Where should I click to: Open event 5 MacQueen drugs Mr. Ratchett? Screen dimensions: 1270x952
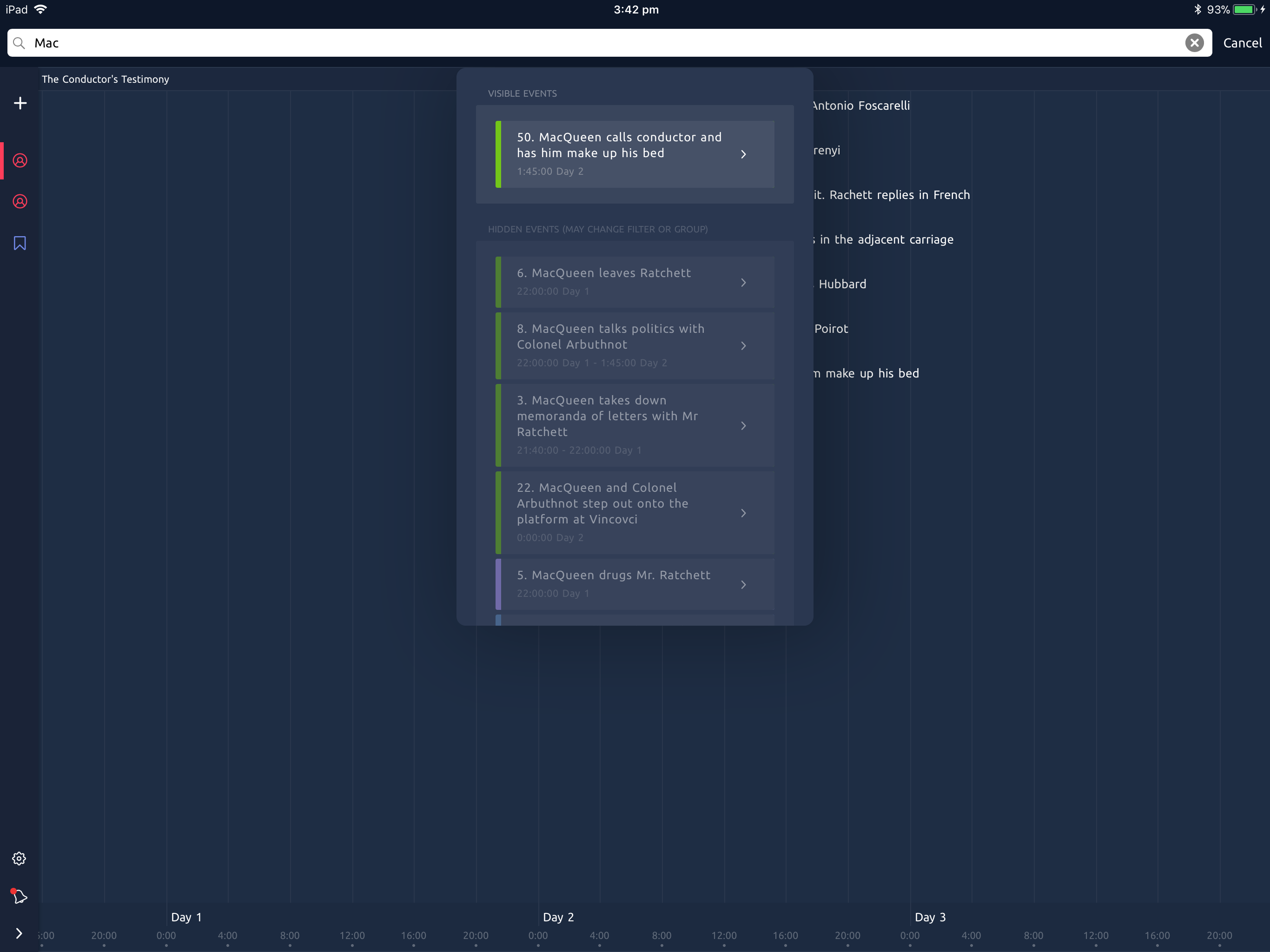pyautogui.click(x=635, y=584)
